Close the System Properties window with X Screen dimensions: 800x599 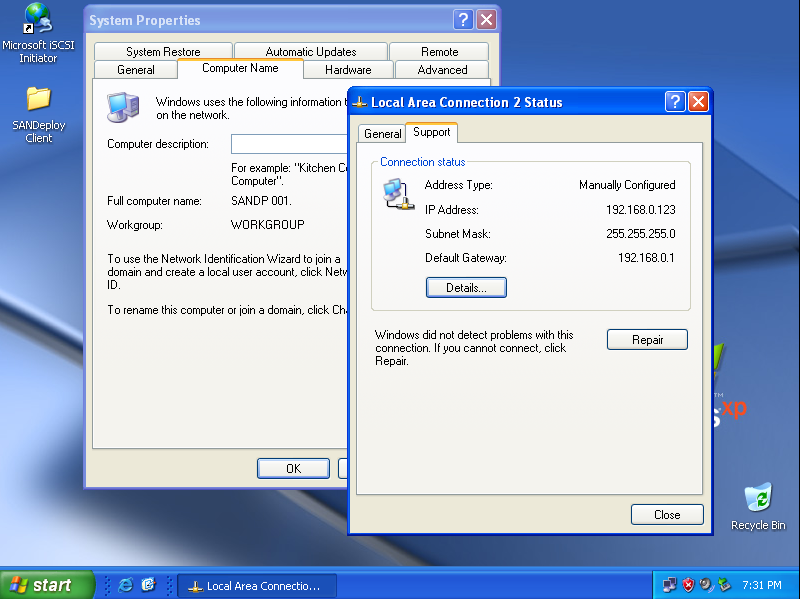(x=487, y=20)
